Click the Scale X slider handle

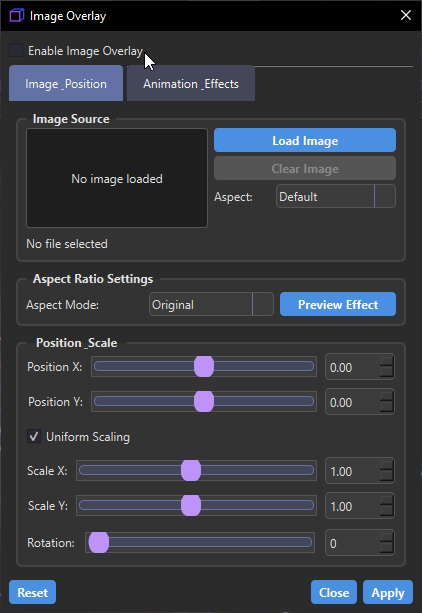point(191,470)
